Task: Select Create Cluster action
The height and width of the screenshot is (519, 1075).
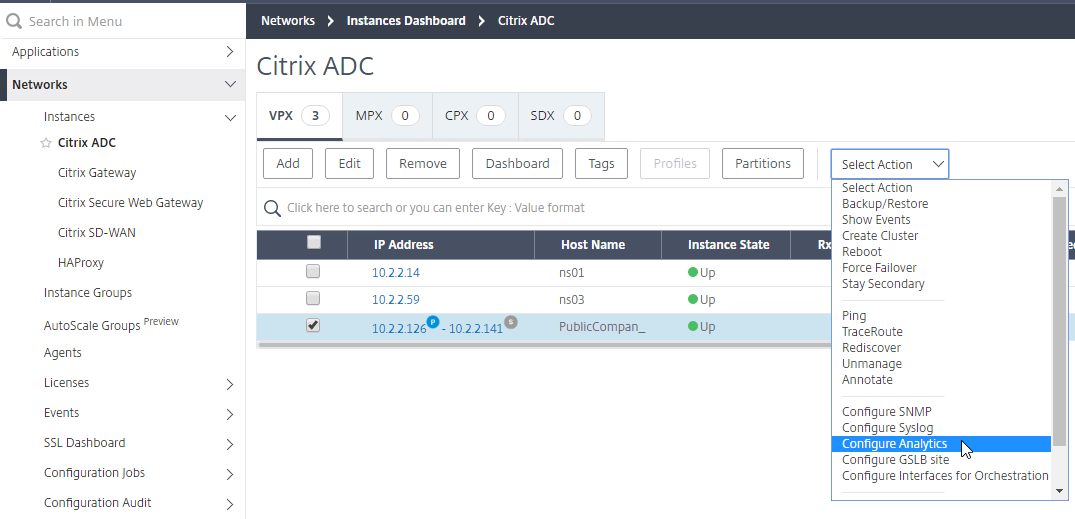Action: pos(880,236)
